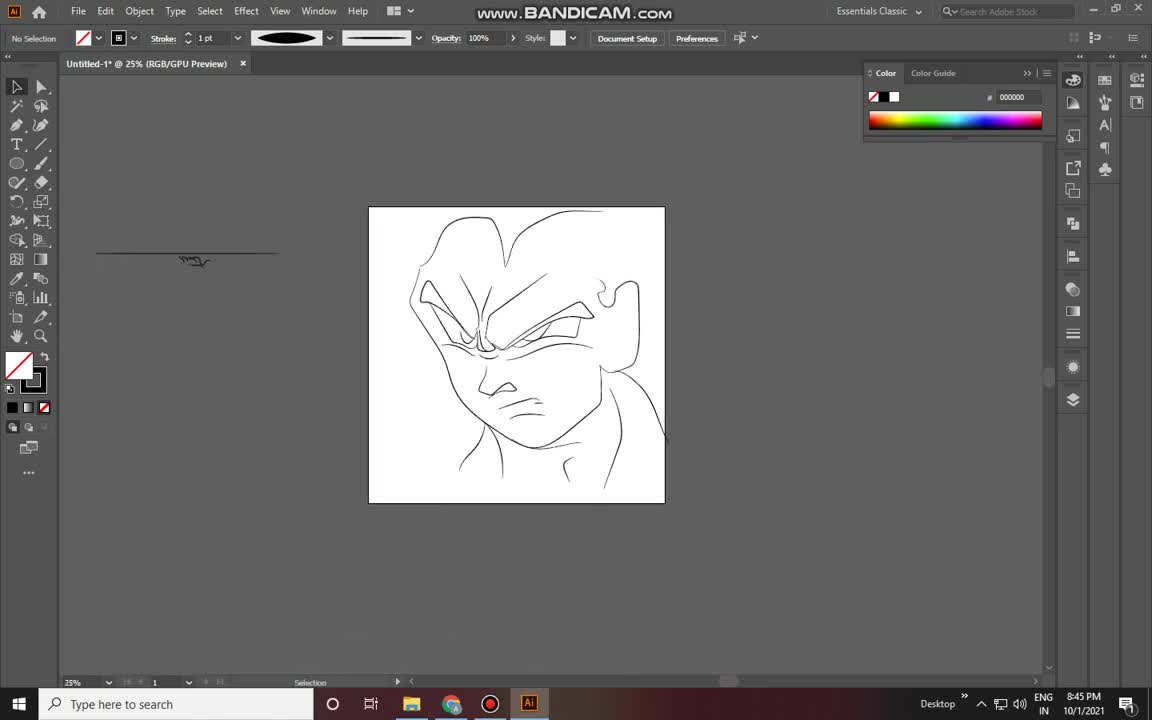Pick the Eraser tool
The height and width of the screenshot is (720, 1152).
tap(41, 183)
